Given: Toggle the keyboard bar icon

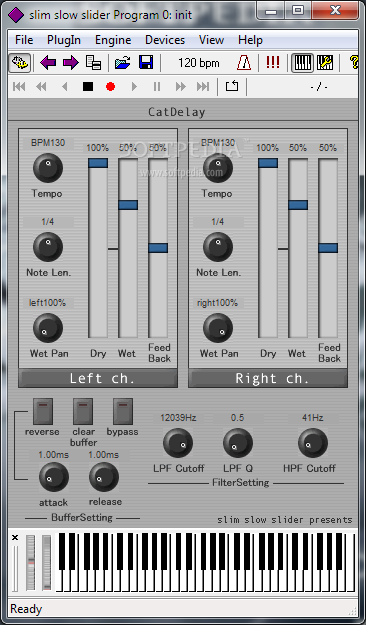Looking at the screenshot, I should 302,63.
